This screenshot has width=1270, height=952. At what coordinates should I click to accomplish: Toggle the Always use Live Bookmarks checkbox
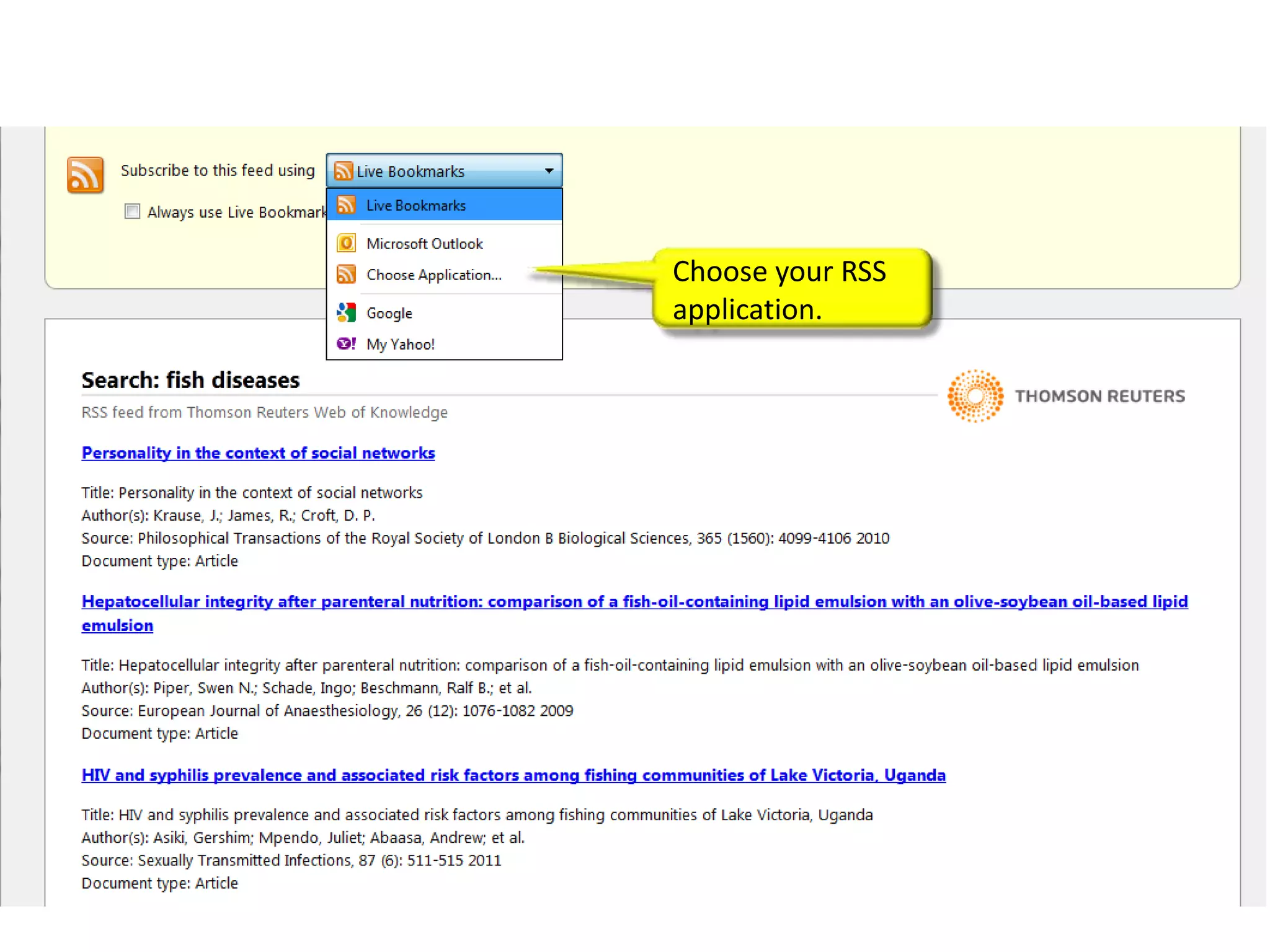132,211
